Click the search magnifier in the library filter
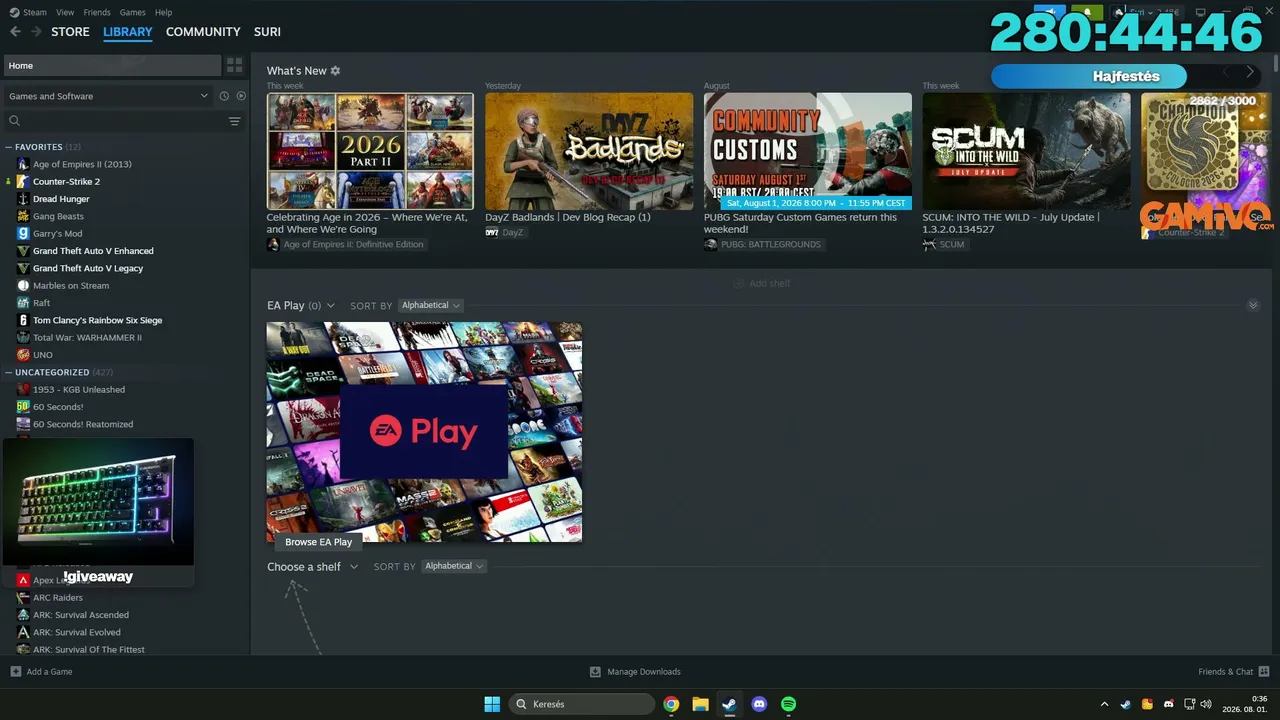Image resolution: width=1280 pixels, height=720 pixels. tap(14, 121)
